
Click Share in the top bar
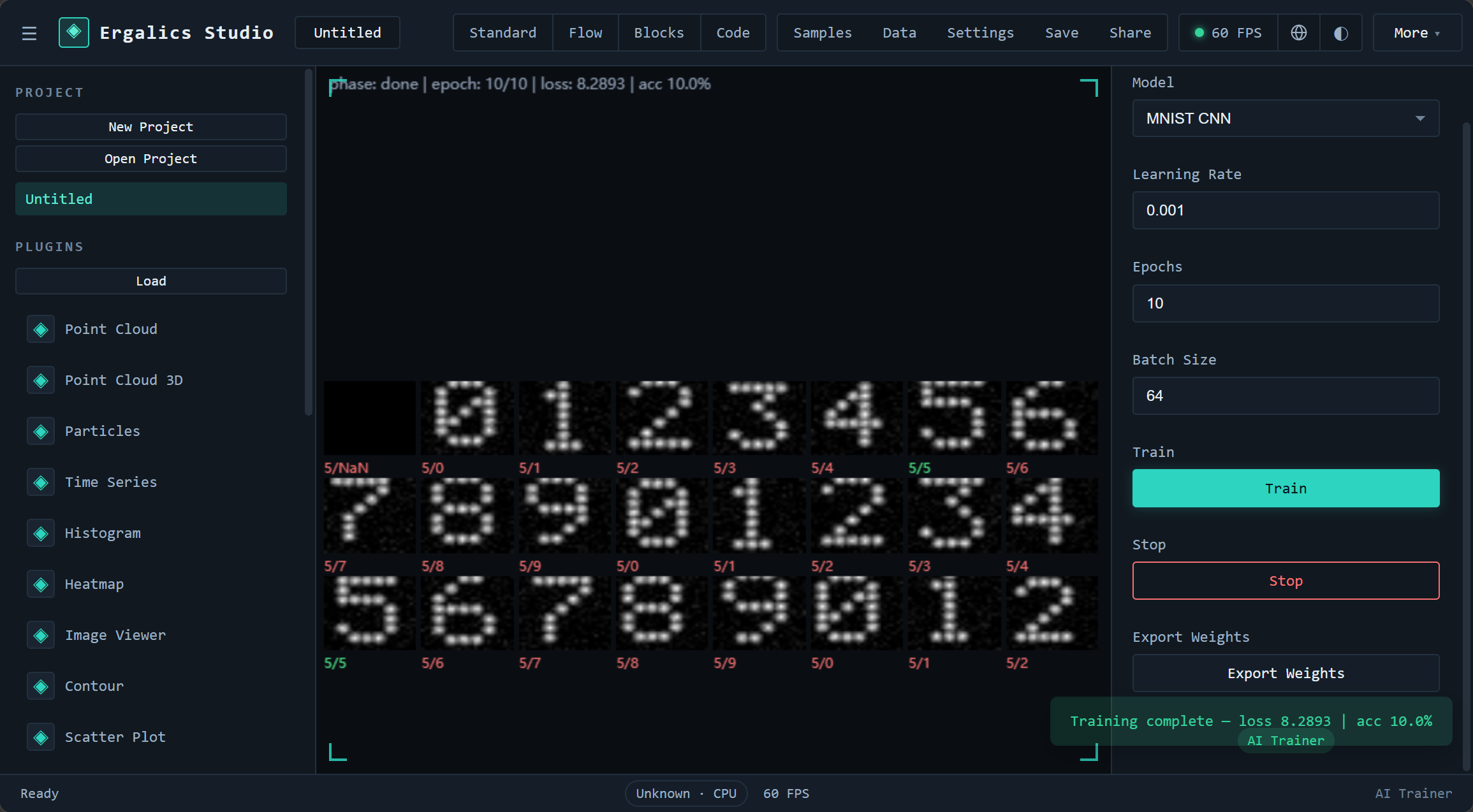pyautogui.click(x=1130, y=33)
